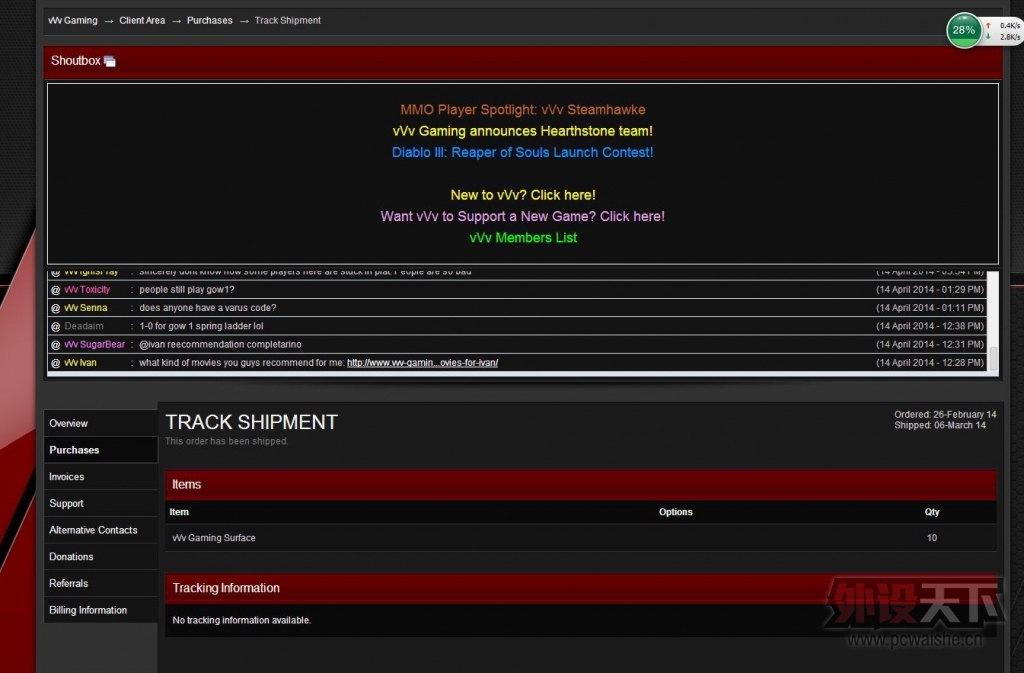This screenshot has height=673, width=1024.
Task: Select Purchases in sidebar menu
Action: click(x=101, y=450)
